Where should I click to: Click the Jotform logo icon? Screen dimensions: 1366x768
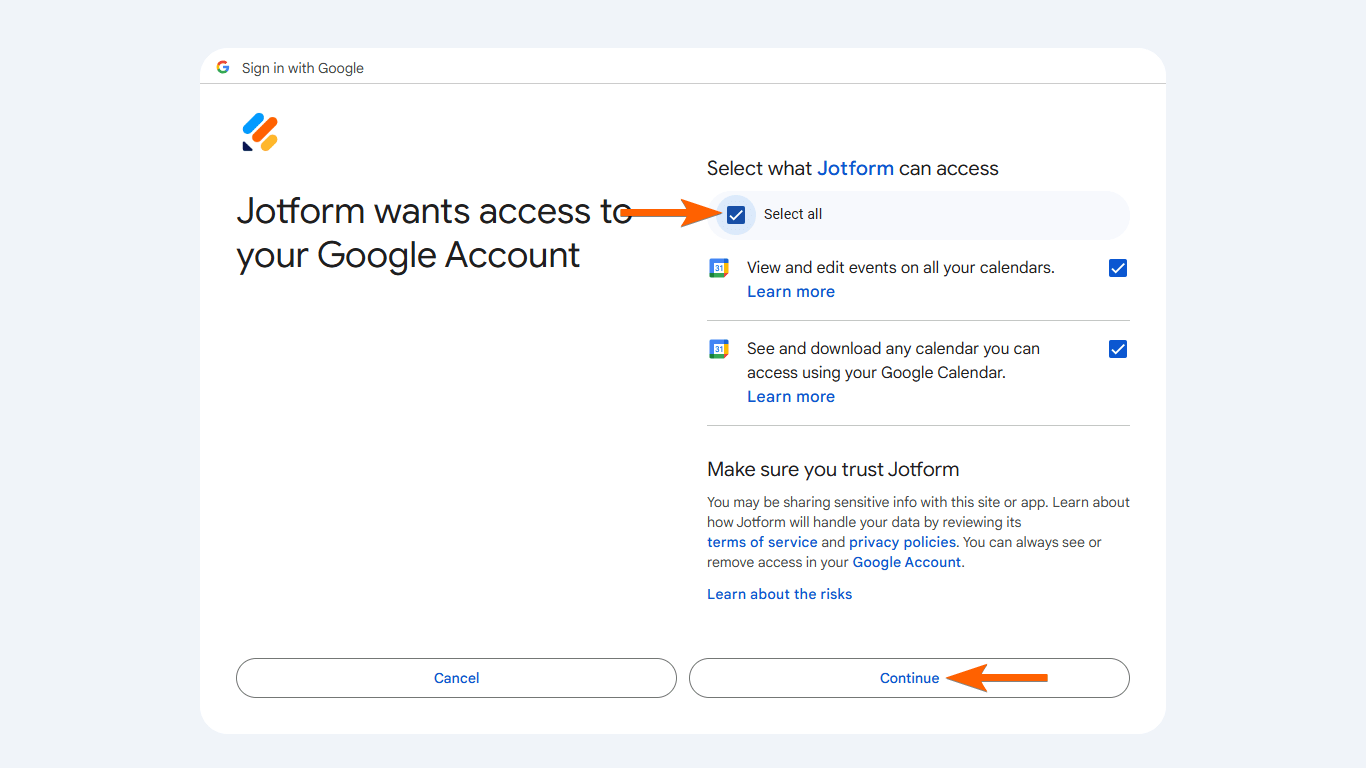coord(259,131)
